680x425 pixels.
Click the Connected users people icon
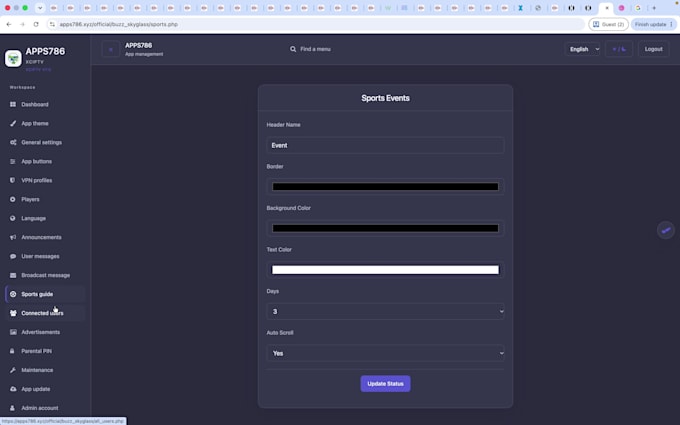pyautogui.click(x=13, y=313)
